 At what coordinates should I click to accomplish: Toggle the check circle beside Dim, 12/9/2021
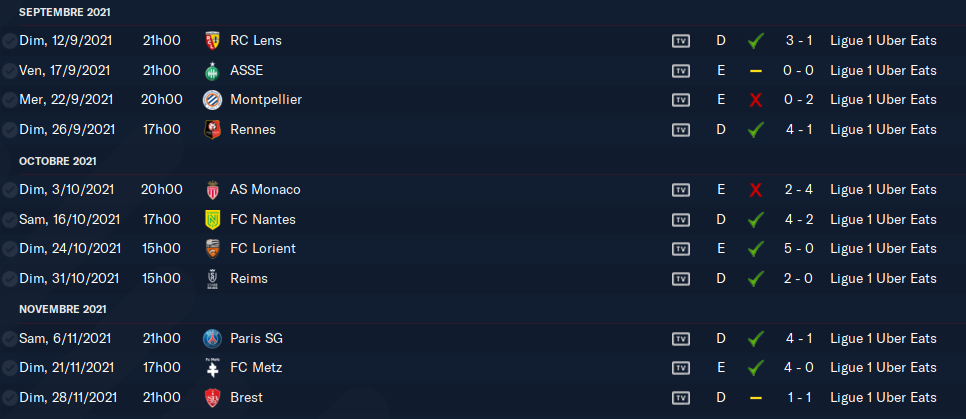click(9, 41)
